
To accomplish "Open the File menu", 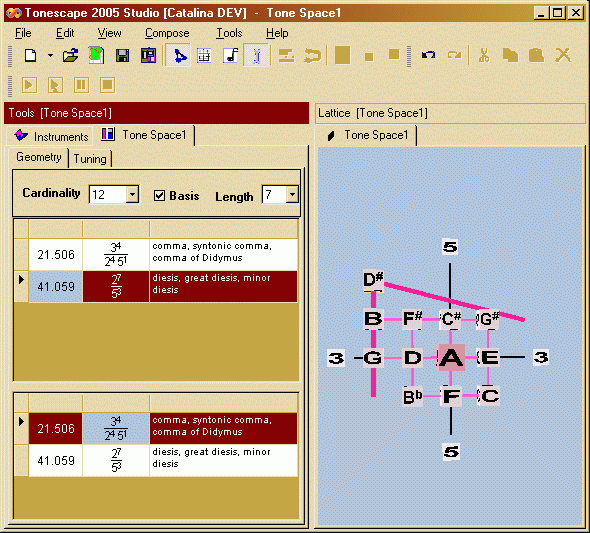I will coord(23,33).
